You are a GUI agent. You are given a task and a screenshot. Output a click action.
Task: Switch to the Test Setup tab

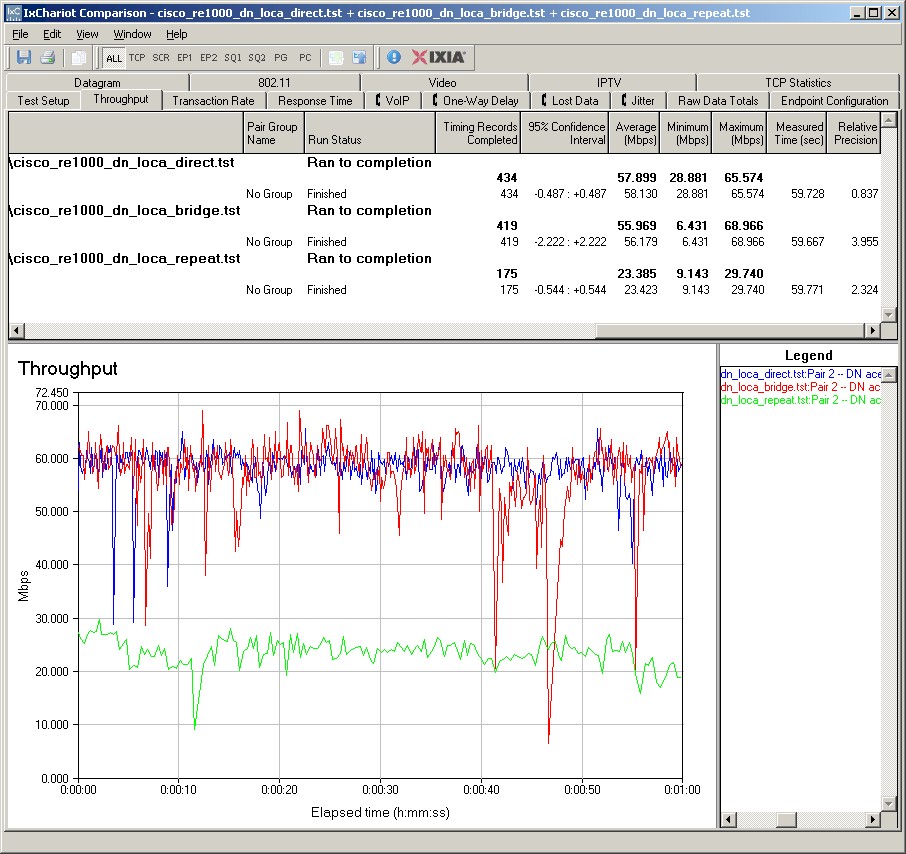(43, 101)
